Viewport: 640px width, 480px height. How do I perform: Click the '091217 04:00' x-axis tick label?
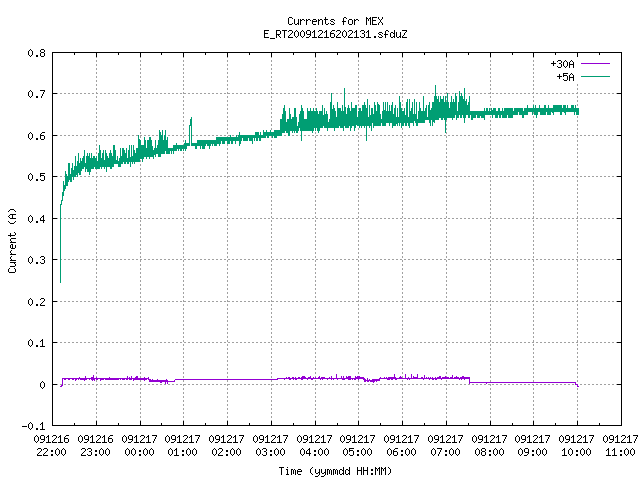point(314,446)
